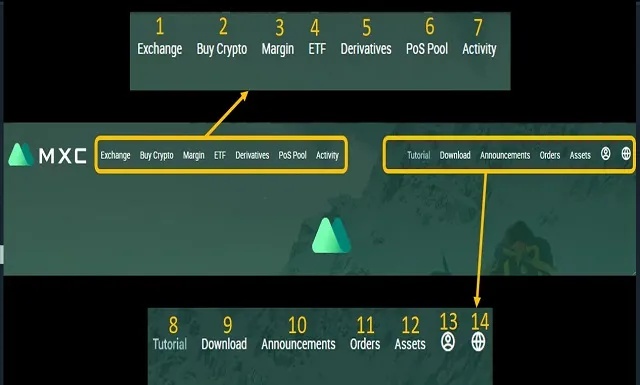Open the Margin menu item
Viewport: 640px width, 385px height.
(193, 156)
